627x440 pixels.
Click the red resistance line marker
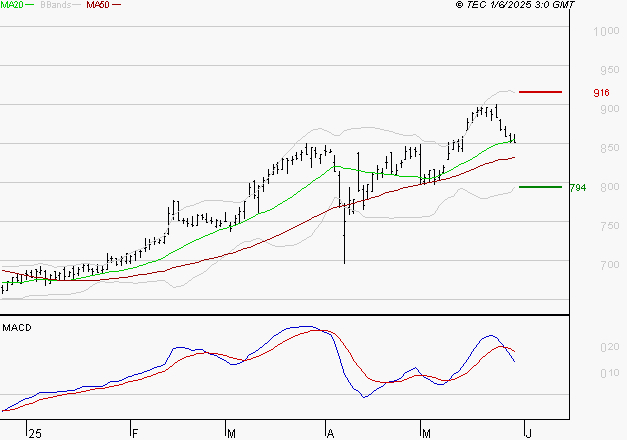(540, 92)
